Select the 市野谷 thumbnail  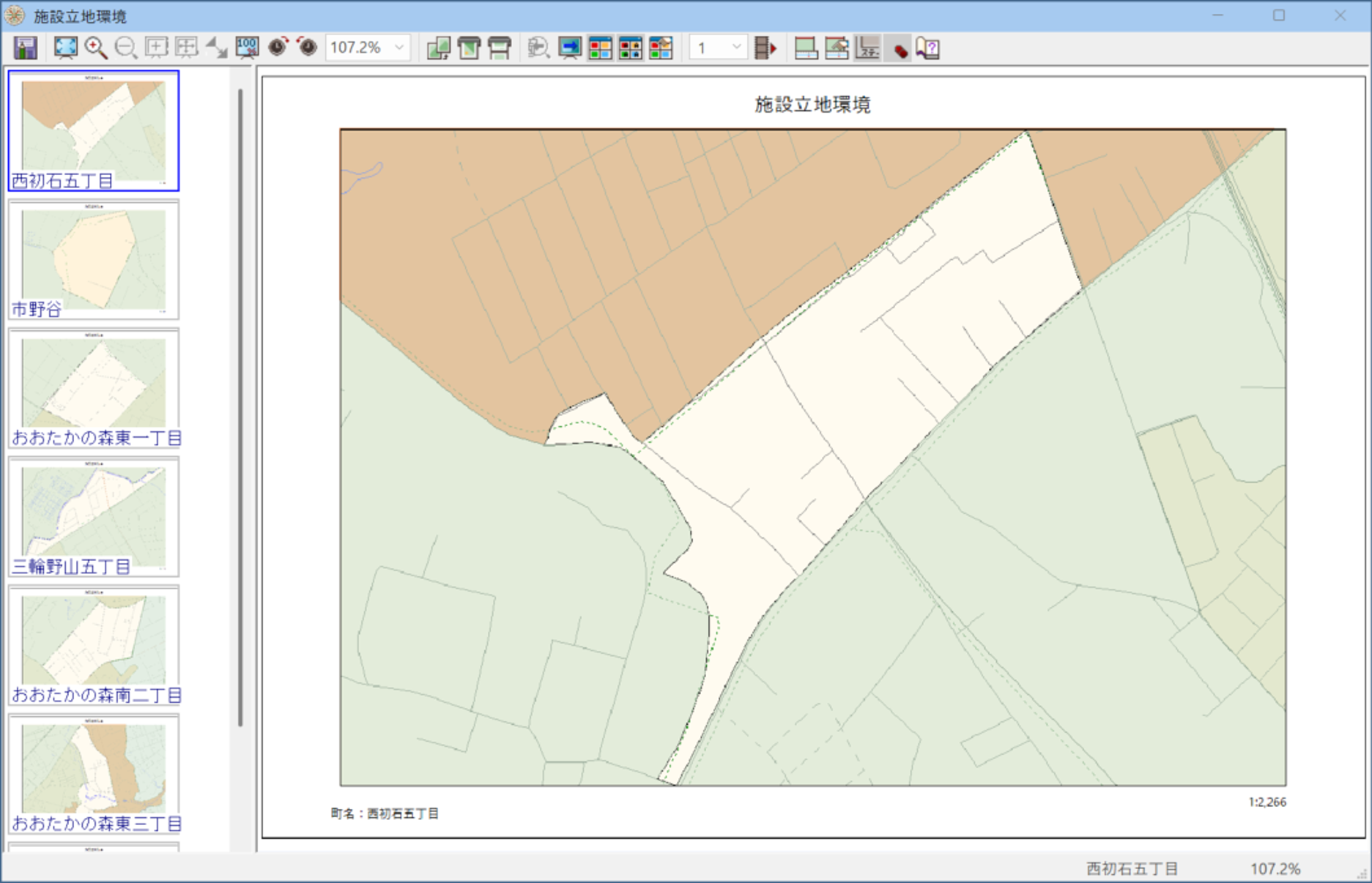click(x=94, y=260)
